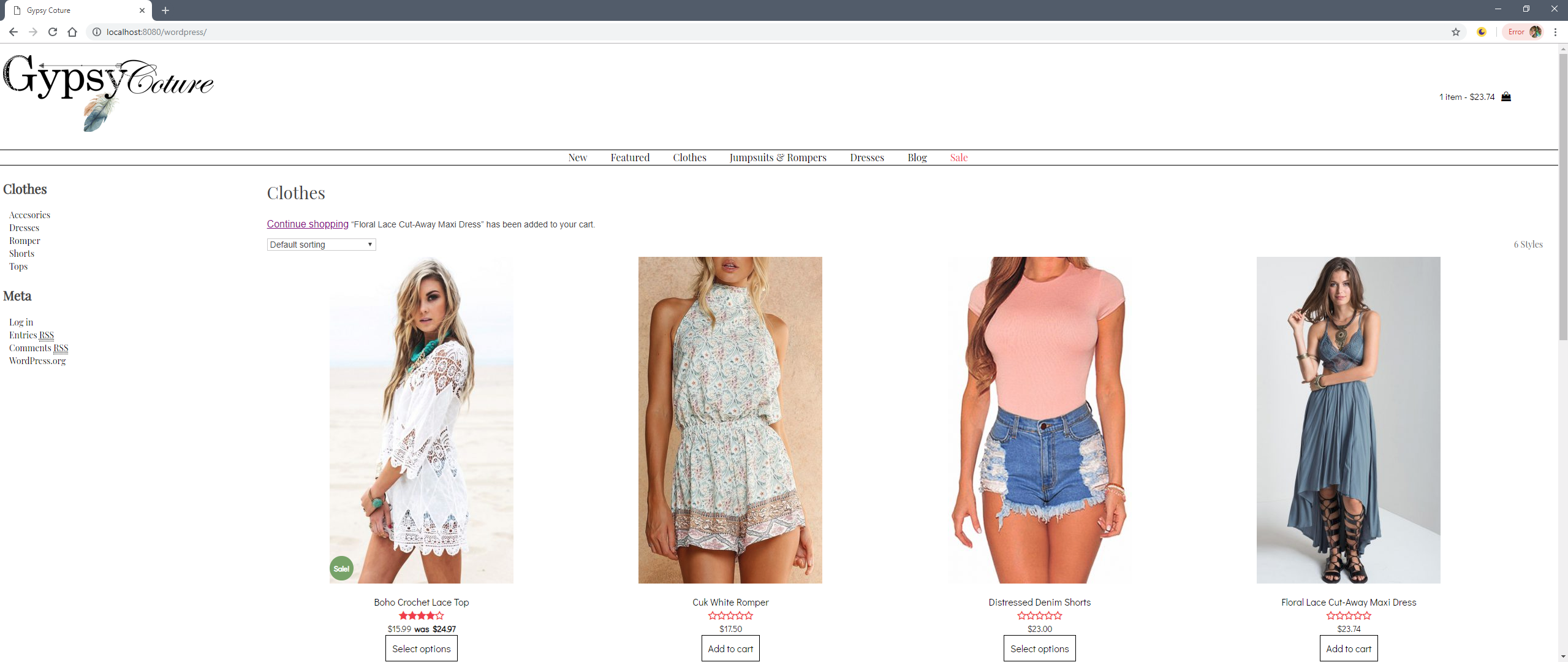This screenshot has height=662, width=1568.
Task: Click the browser back arrow
Action: coord(13,32)
